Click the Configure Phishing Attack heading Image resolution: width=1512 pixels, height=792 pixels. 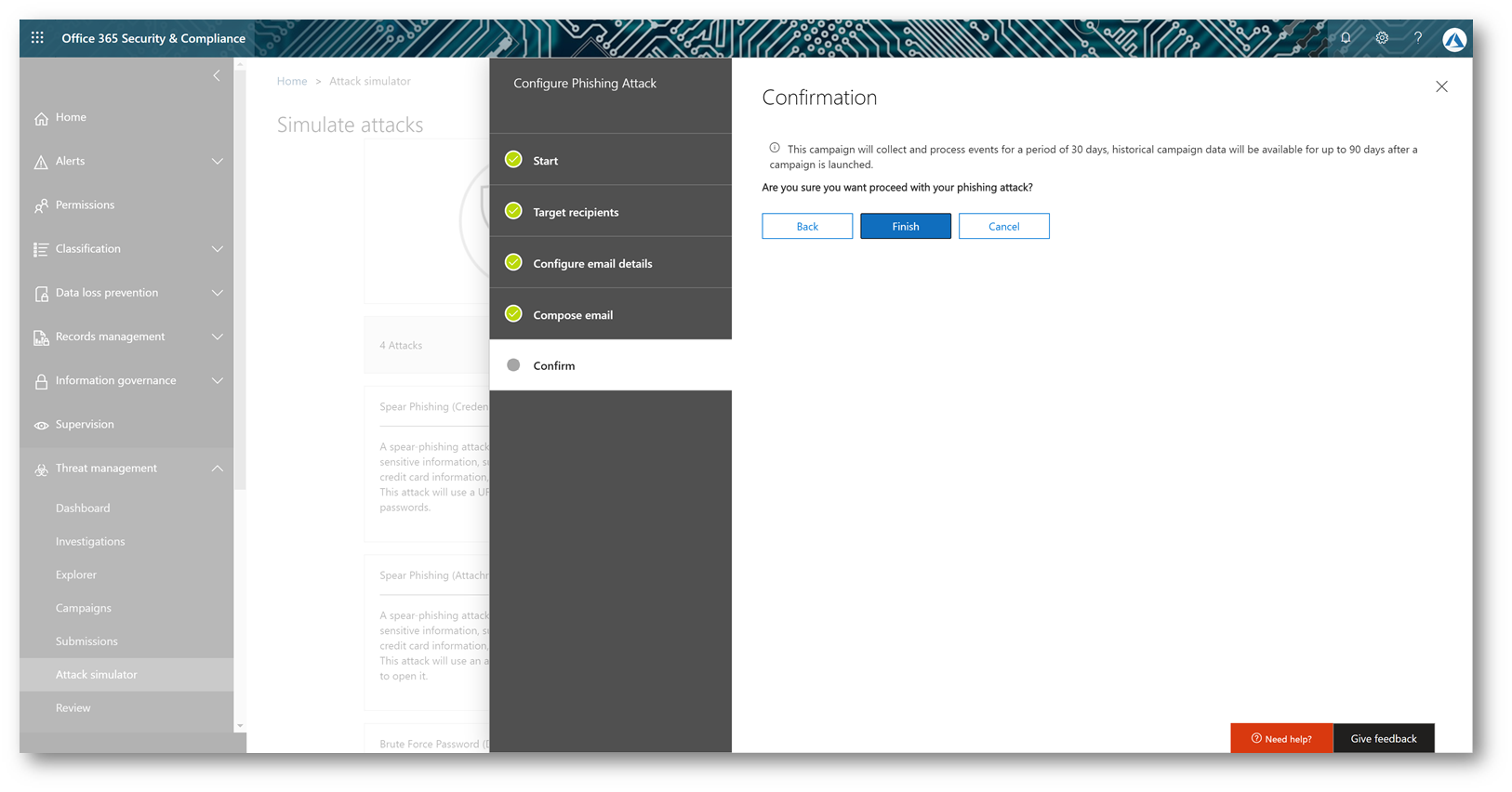click(x=585, y=83)
